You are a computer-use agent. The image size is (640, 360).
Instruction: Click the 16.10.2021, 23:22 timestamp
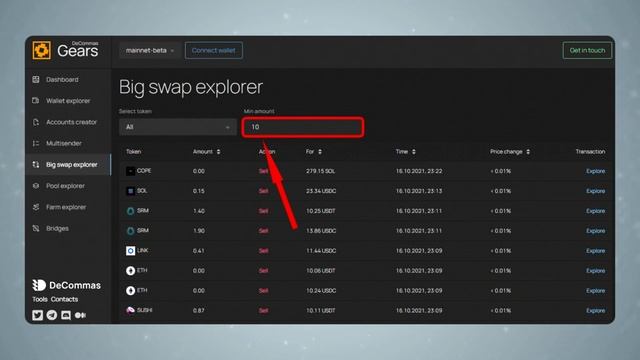click(x=419, y=171)
